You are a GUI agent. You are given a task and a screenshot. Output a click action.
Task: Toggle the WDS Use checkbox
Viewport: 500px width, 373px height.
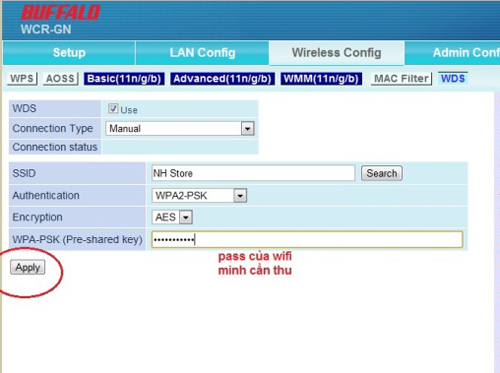[x=113, y=108]
